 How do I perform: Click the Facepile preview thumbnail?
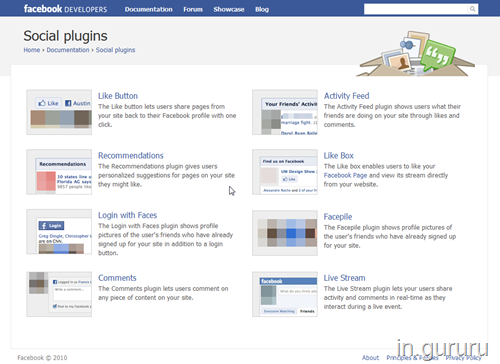click(x=285, y=233)
